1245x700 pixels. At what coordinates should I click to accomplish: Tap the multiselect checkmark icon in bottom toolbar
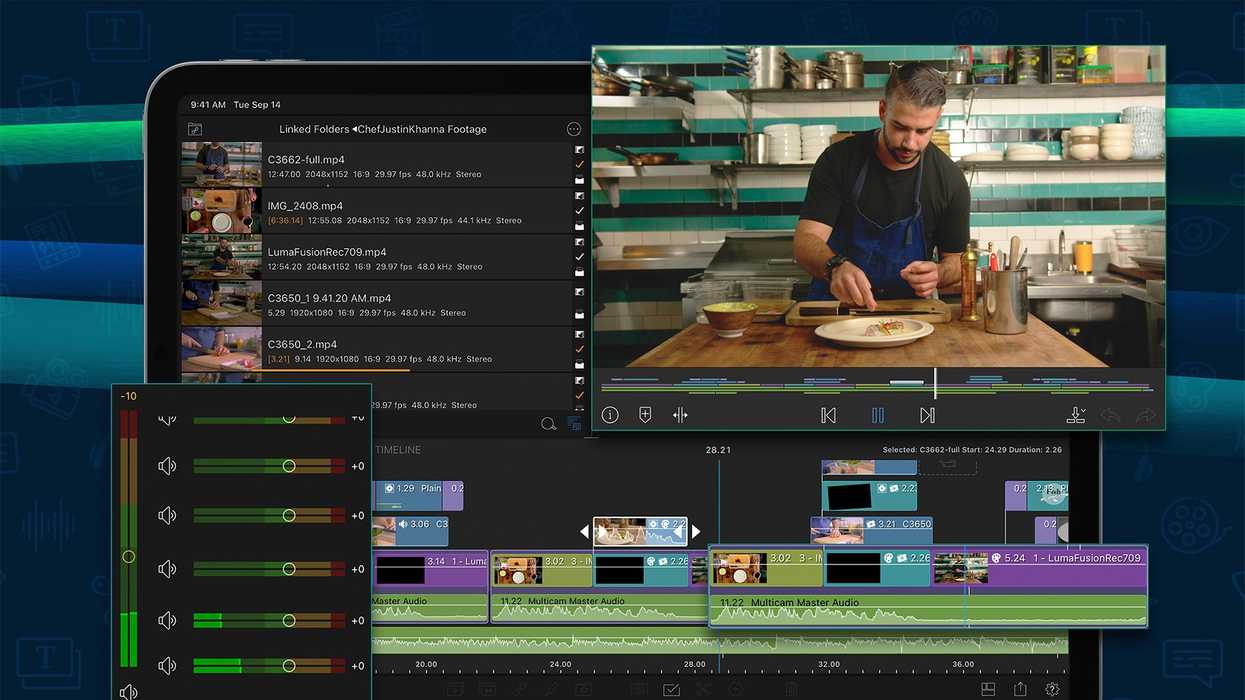[672, 690]
